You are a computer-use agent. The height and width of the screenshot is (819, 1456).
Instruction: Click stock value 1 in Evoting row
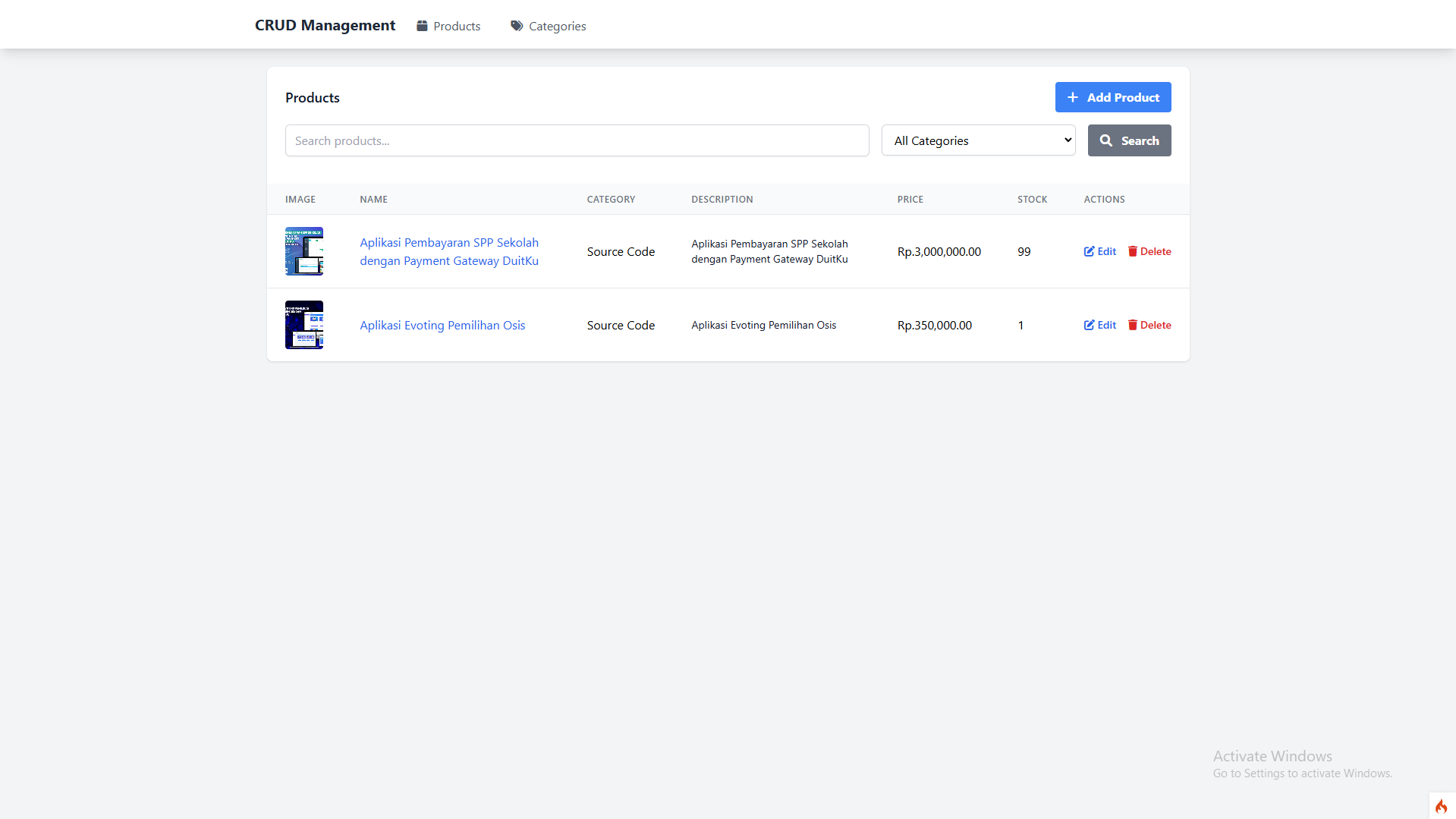1020,325
